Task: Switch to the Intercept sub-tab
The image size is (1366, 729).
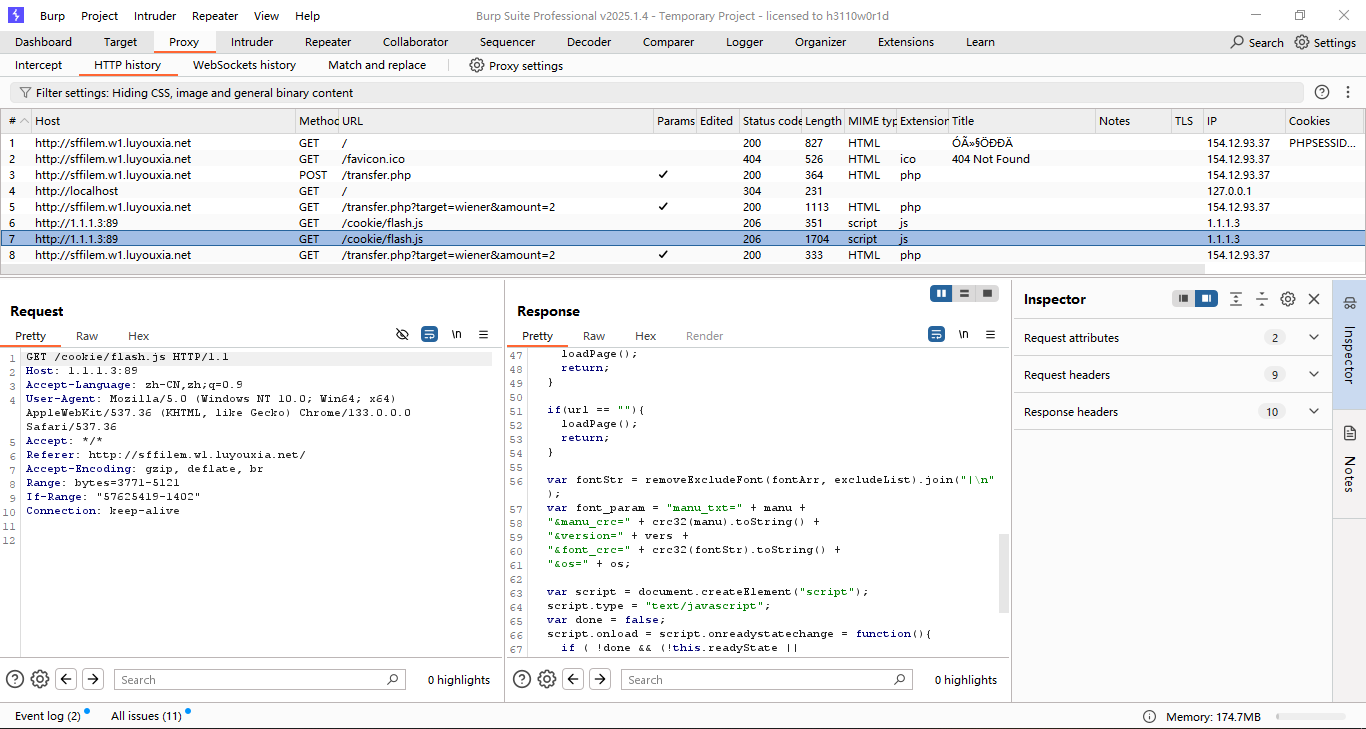Action: point(38,65)
